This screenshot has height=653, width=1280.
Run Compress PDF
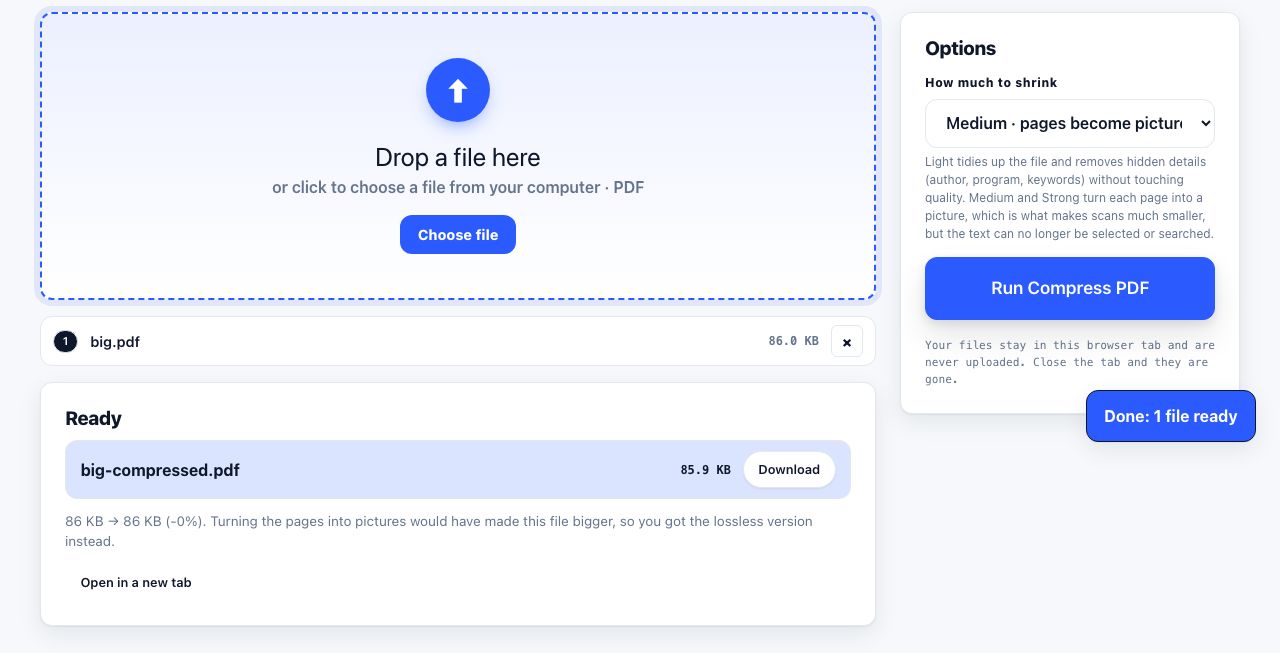(x=1070, y=288)
